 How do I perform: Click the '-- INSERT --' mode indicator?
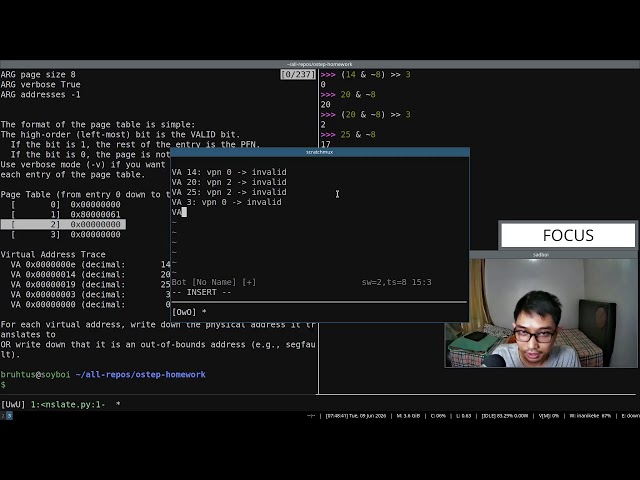pos(202,292)
